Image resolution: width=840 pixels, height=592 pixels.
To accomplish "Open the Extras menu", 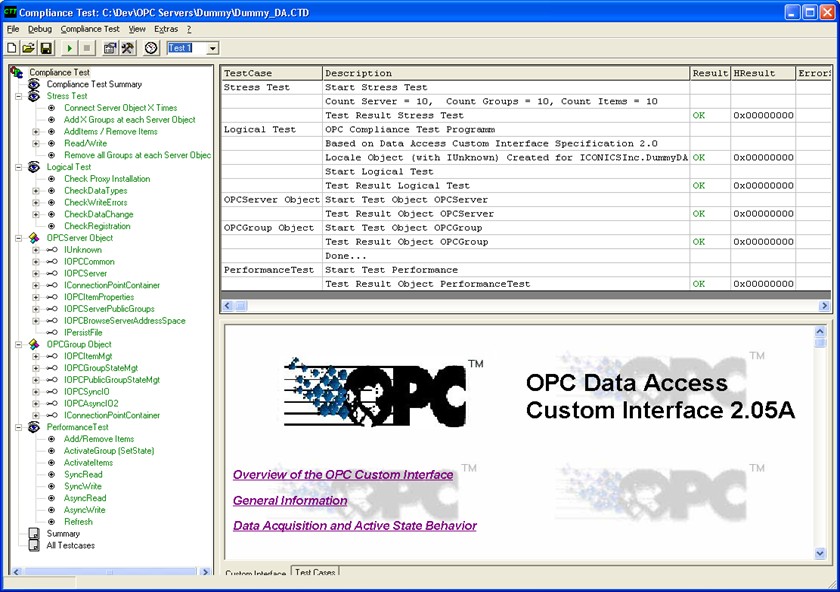I will click(x=166, y=29).
